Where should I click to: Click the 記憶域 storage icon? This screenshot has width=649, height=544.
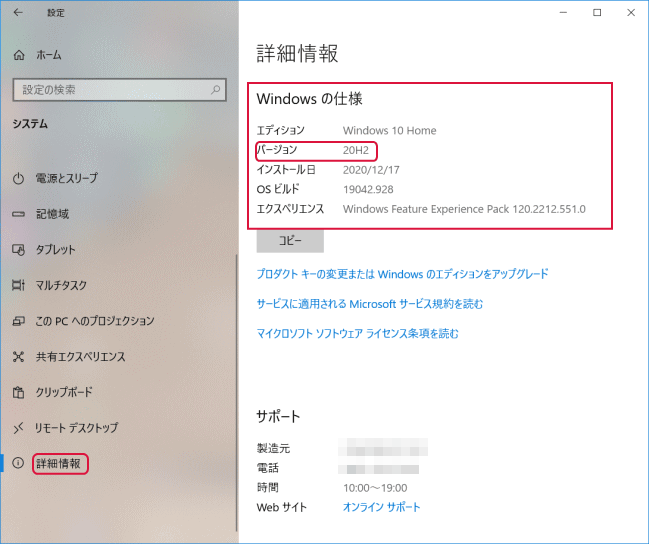(x=18, y=214)
